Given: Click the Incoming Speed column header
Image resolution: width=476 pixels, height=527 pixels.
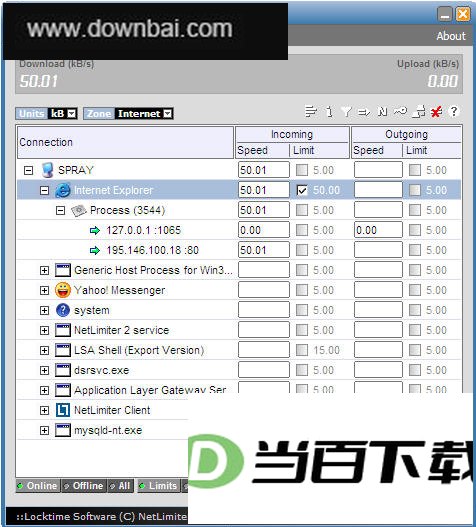Looking at the screenshot, I should pos(263,150).
